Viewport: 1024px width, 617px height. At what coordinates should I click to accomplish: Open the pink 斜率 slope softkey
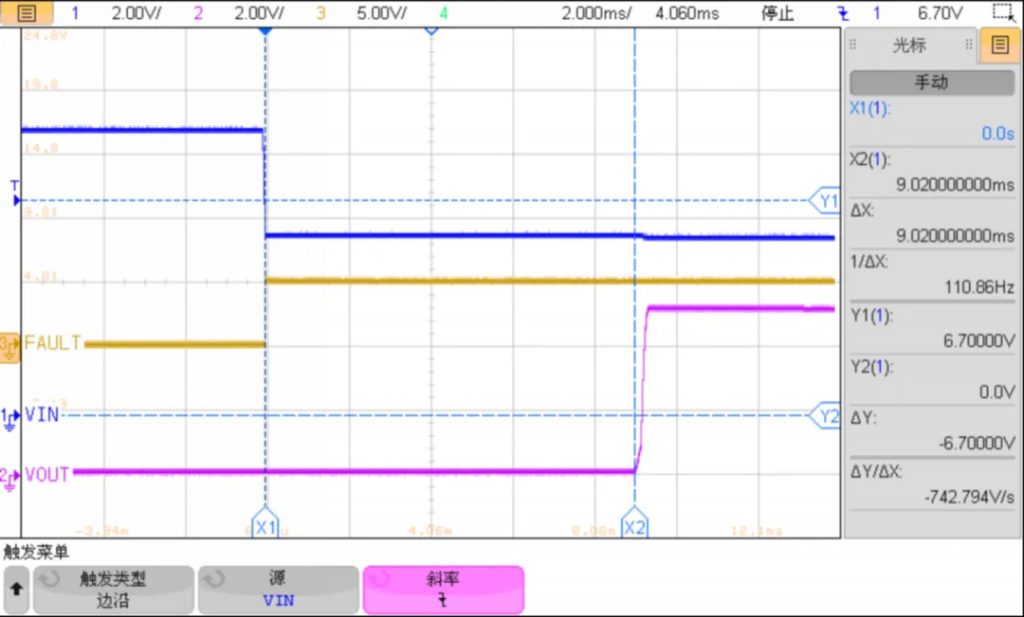(443, 590)
